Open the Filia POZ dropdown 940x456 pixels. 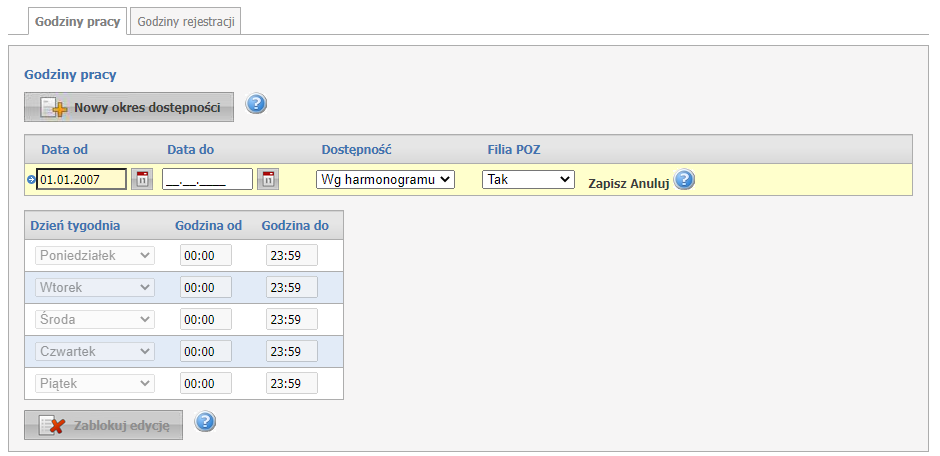(x=528, y=179)
